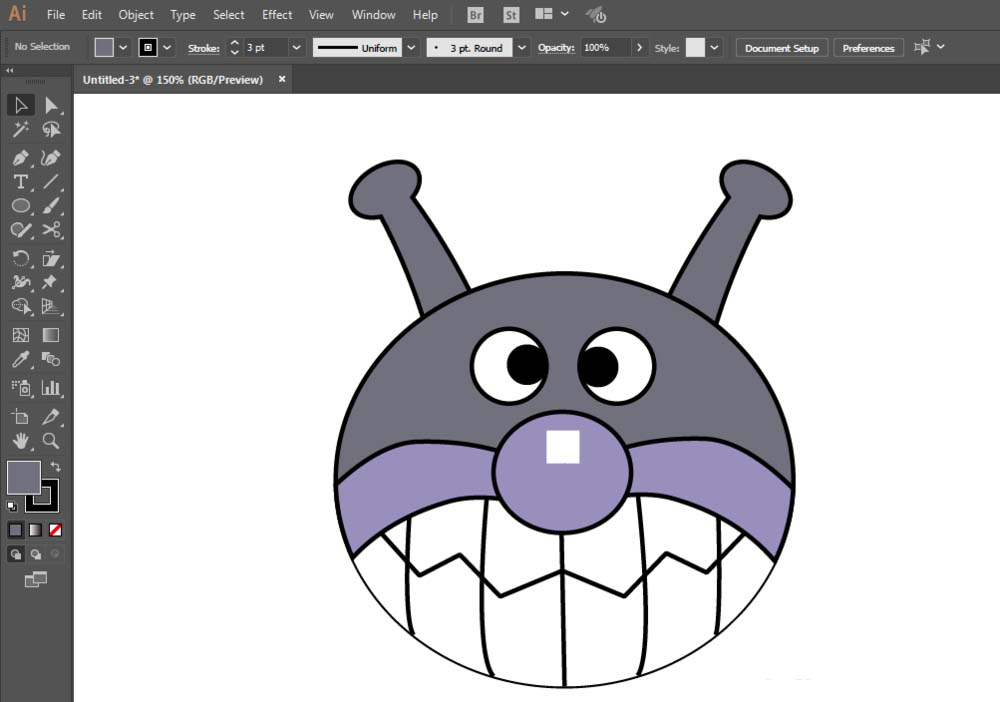Select the Pen tool
Viewport: 1000px width, 702px height.
pyautogui.click(x=20, y=158)
